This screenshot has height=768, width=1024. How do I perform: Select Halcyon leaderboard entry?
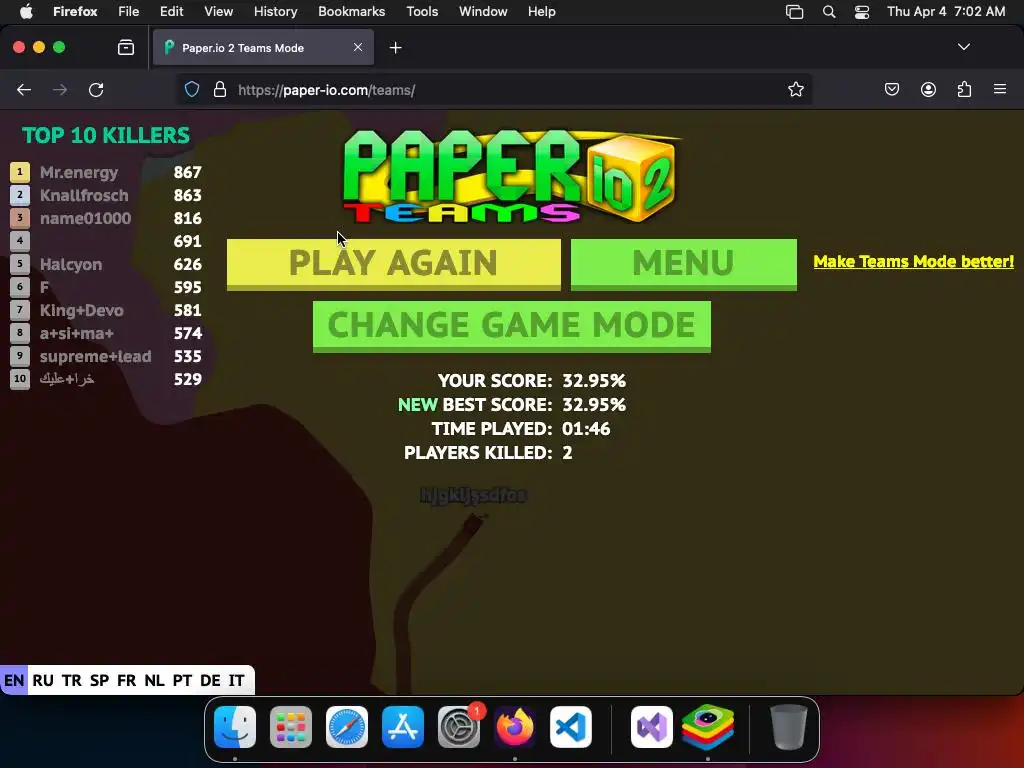pos(106,264)
